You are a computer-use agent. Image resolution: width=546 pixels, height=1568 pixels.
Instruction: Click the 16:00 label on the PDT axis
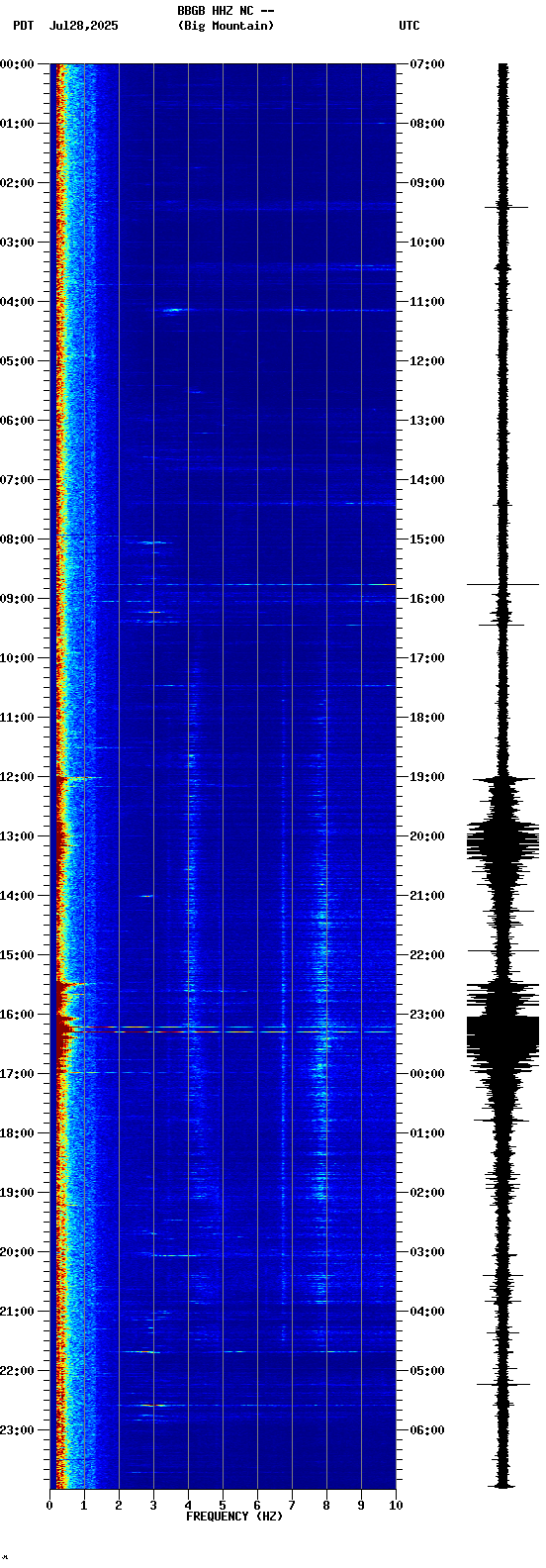pos(18,1015)
